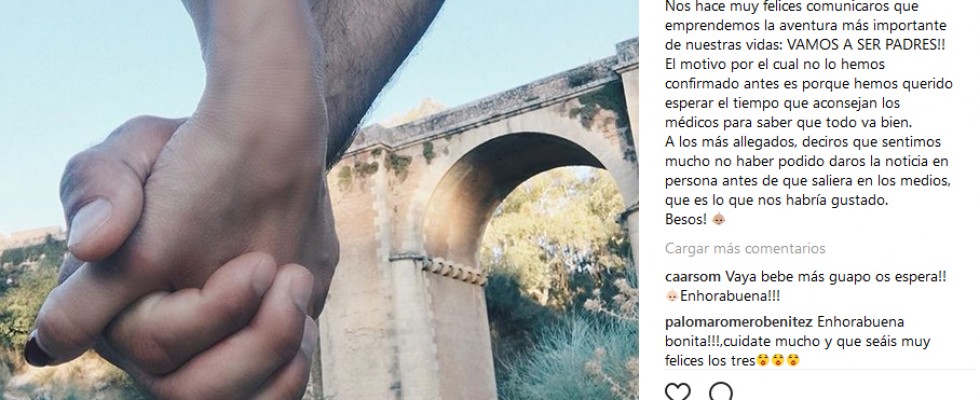Load more comments via 'Cargar más comentarios'
Image resolution: width=980 pixels, height=400 pixels.
click(x=745, y=249)
